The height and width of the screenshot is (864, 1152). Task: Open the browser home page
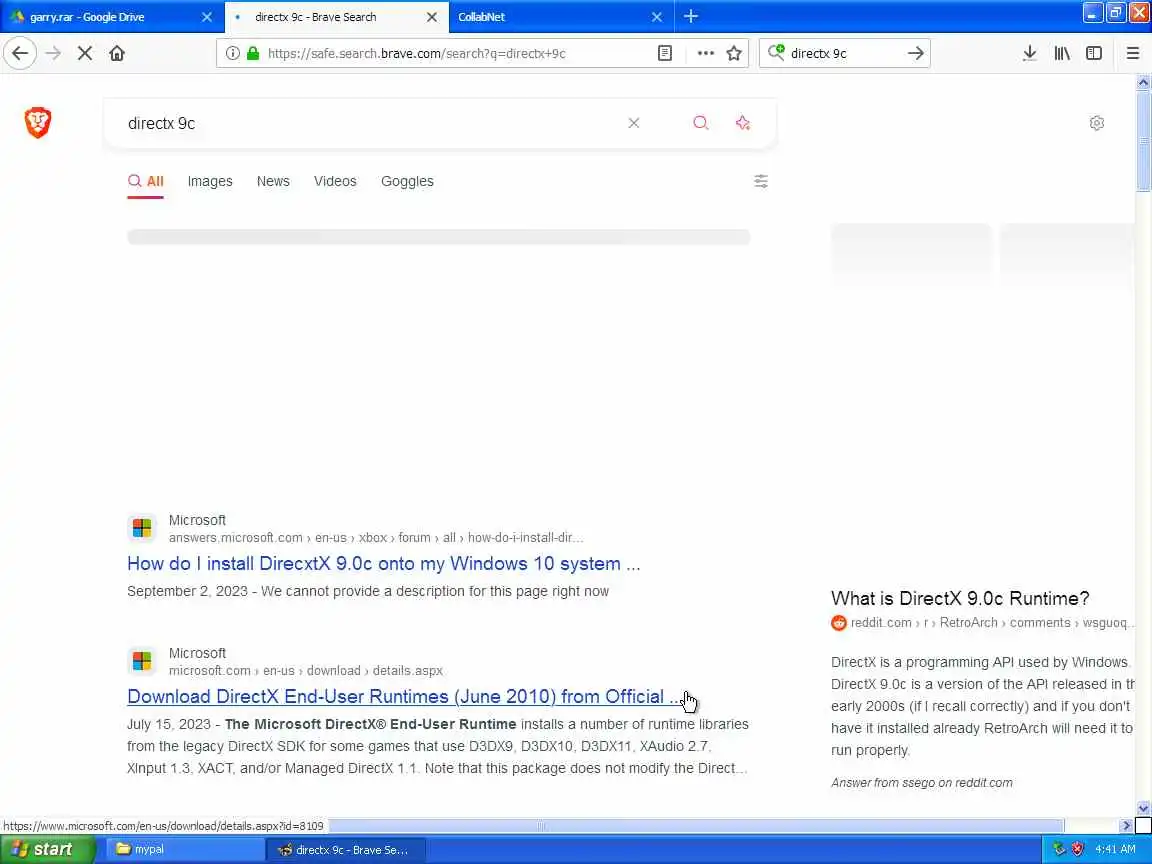tap(117, 53)
